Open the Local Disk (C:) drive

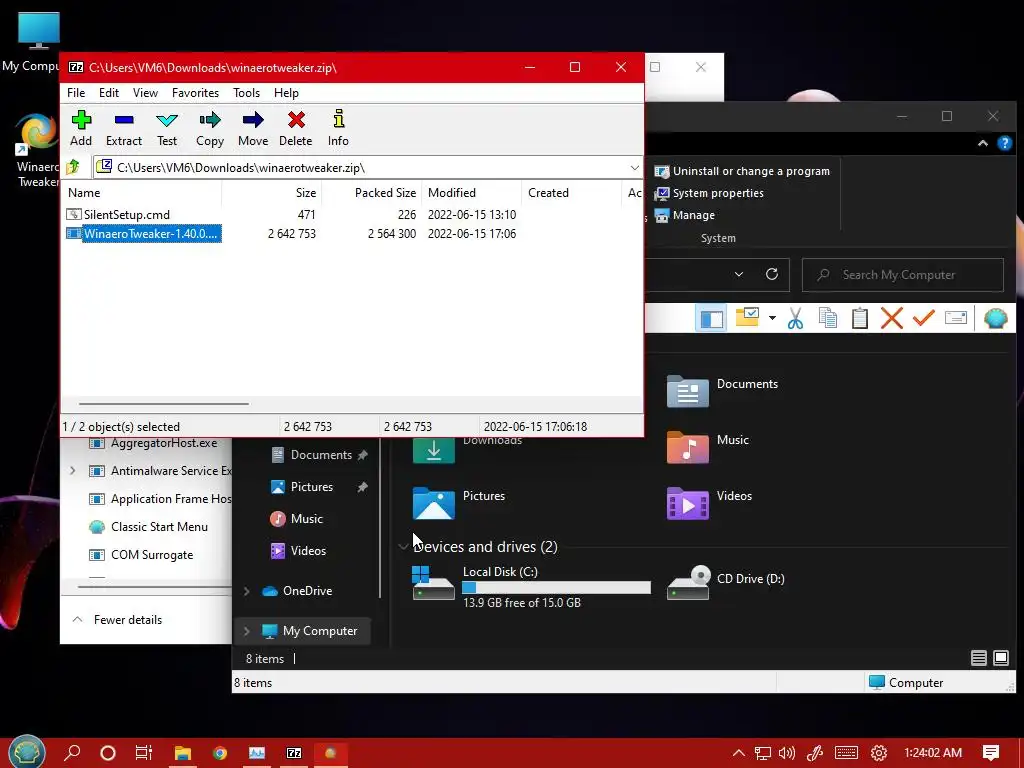[x=530, y=586]
